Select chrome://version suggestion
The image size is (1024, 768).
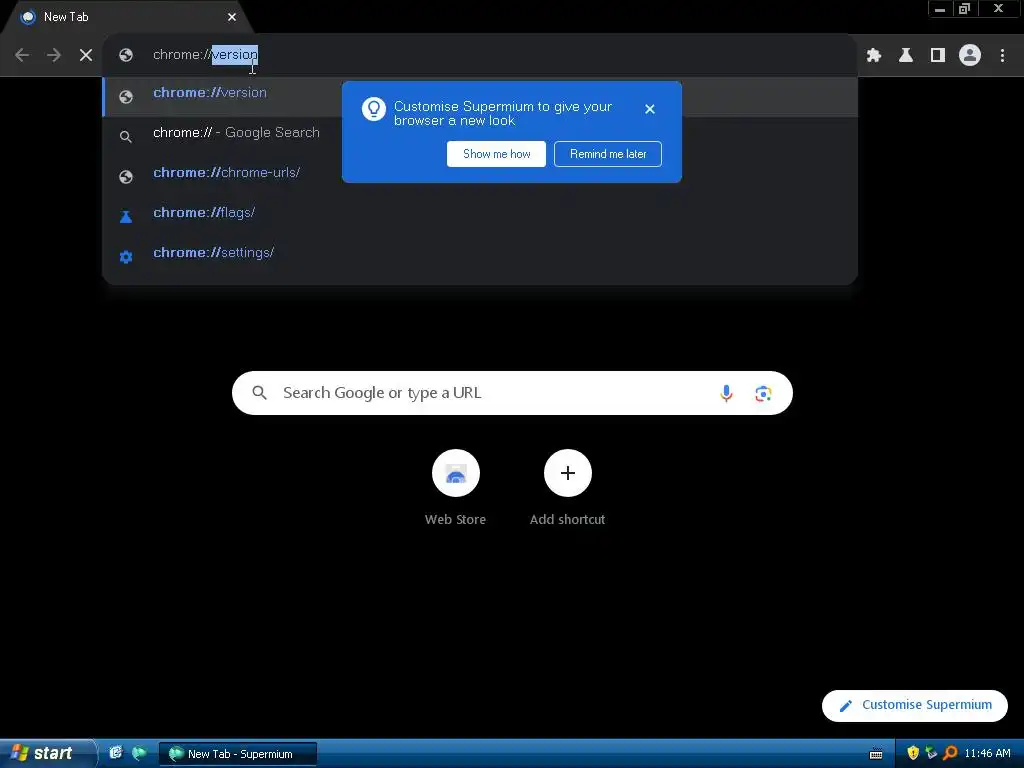point(480,97)
